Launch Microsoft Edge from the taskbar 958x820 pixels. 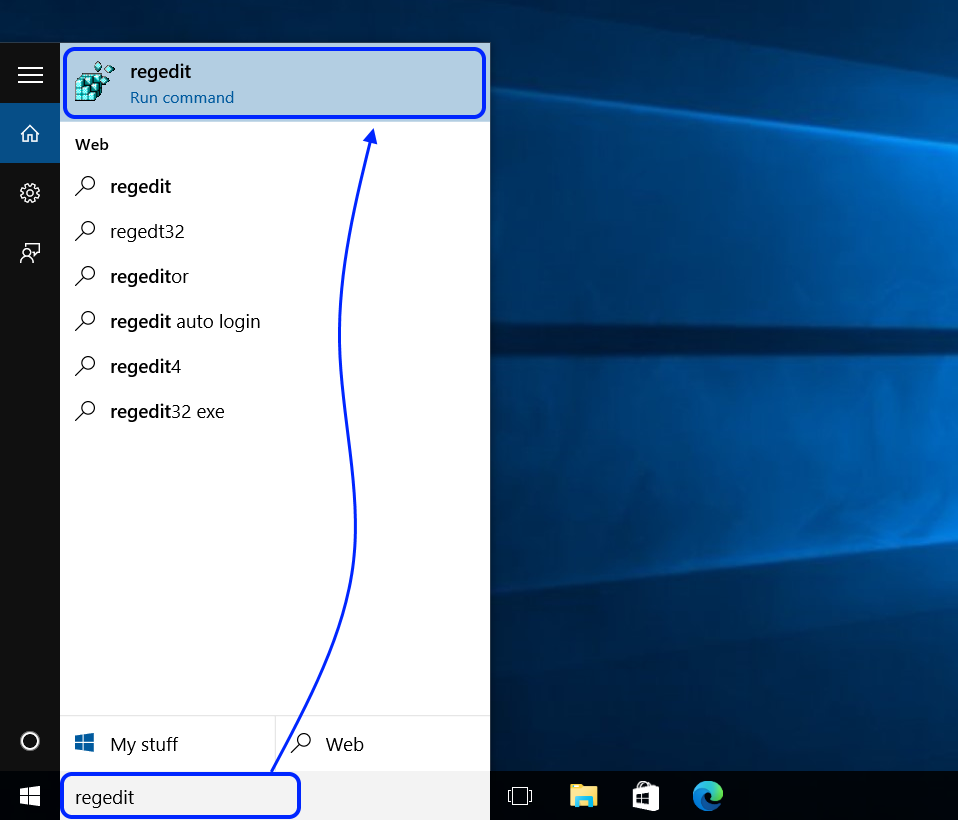708,796
